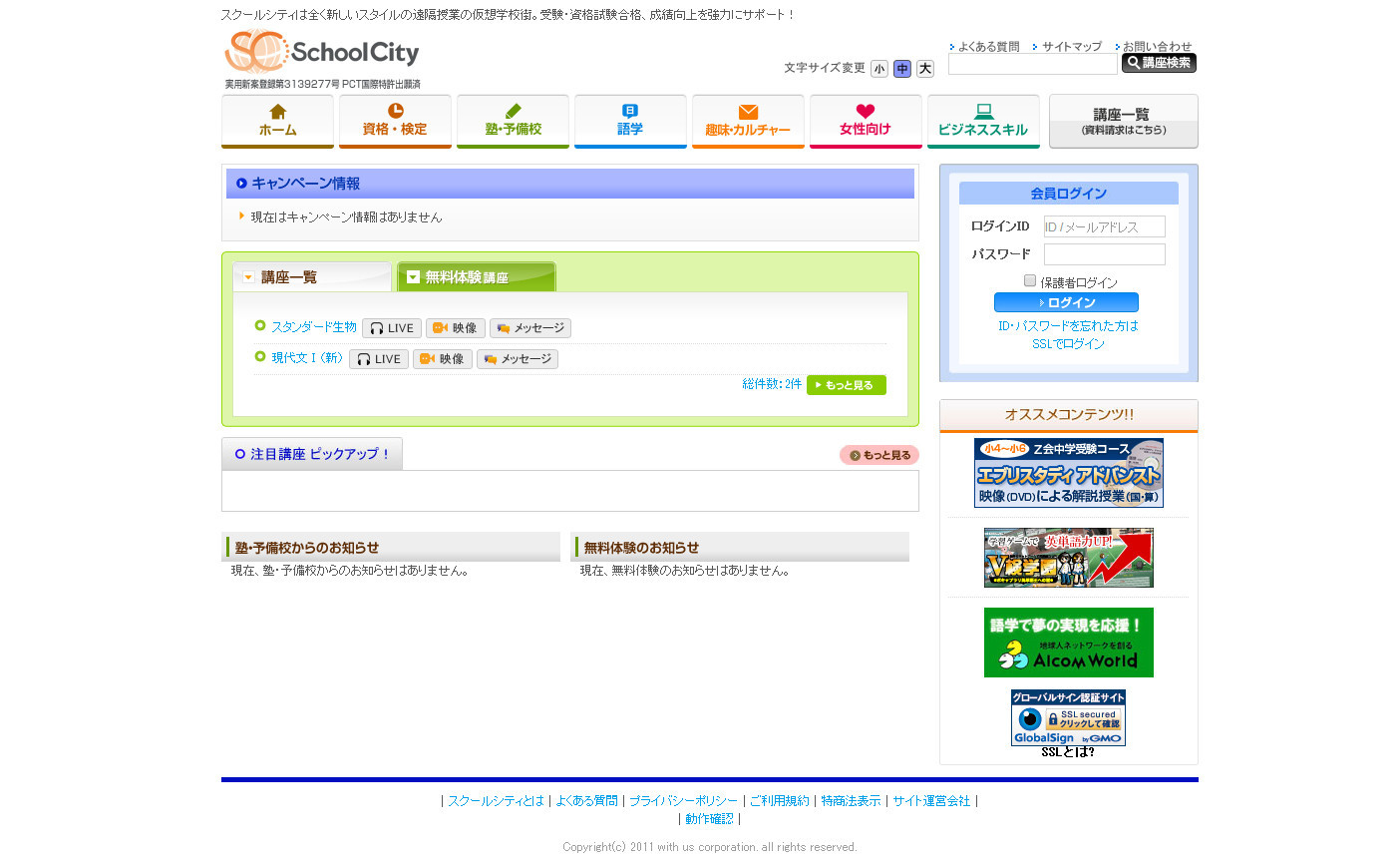
Task: Click the blue ログイン button
Action: click(x=1066, y=302)
